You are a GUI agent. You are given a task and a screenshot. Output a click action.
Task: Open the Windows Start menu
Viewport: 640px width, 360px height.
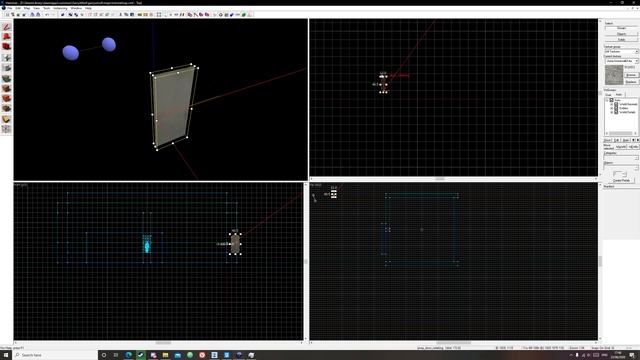click(6, 355)
